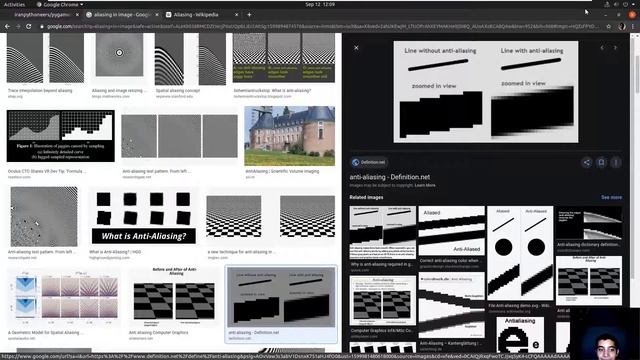Visit the Definition.net source button
This screenshot has height=360, width=640.
point(369,162)
